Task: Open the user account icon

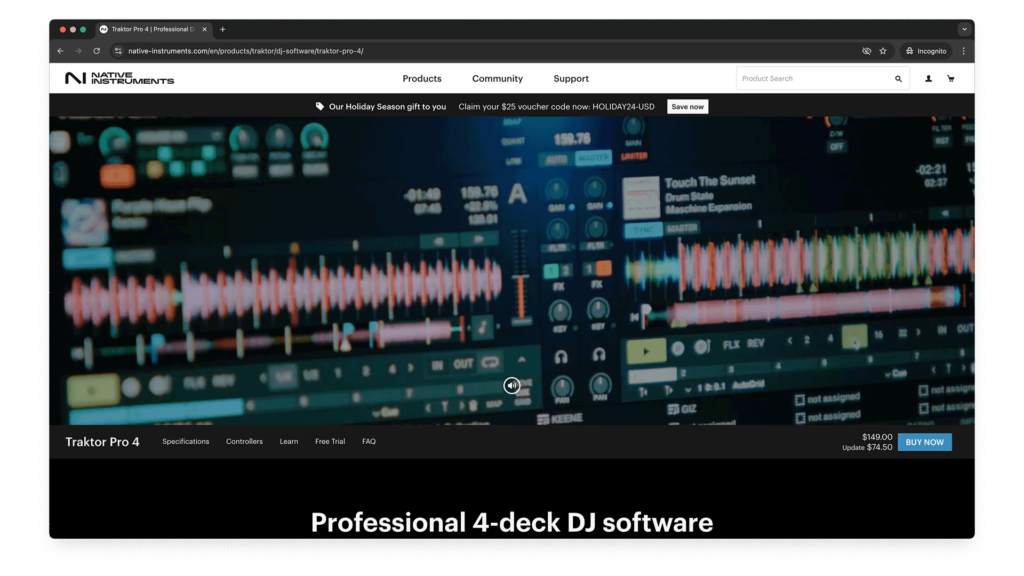Action: (928, 78)
